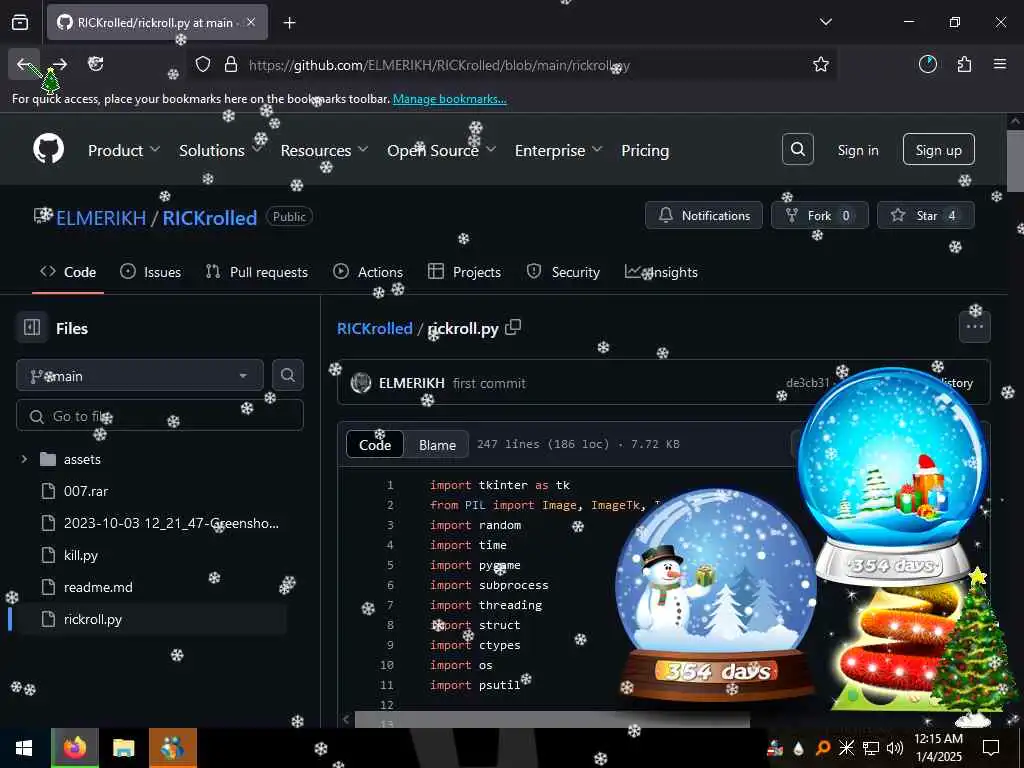Viewport: 1024px width, 768px height.
Task: Expand the assets folder chevron
Action: pos(24,459)
